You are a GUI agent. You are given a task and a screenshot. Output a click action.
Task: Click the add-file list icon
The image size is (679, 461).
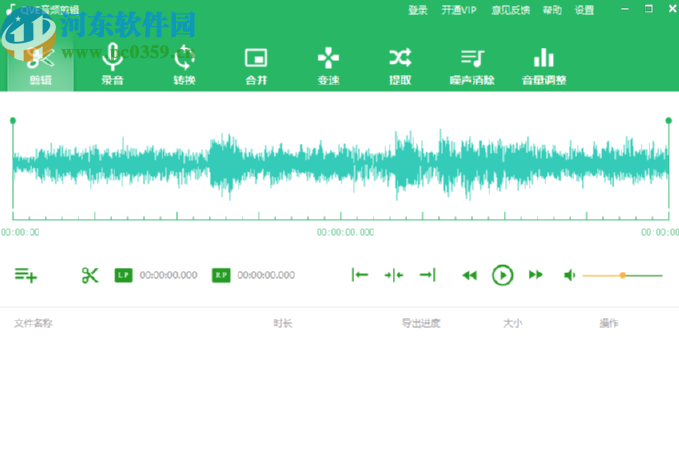(26, 275)
